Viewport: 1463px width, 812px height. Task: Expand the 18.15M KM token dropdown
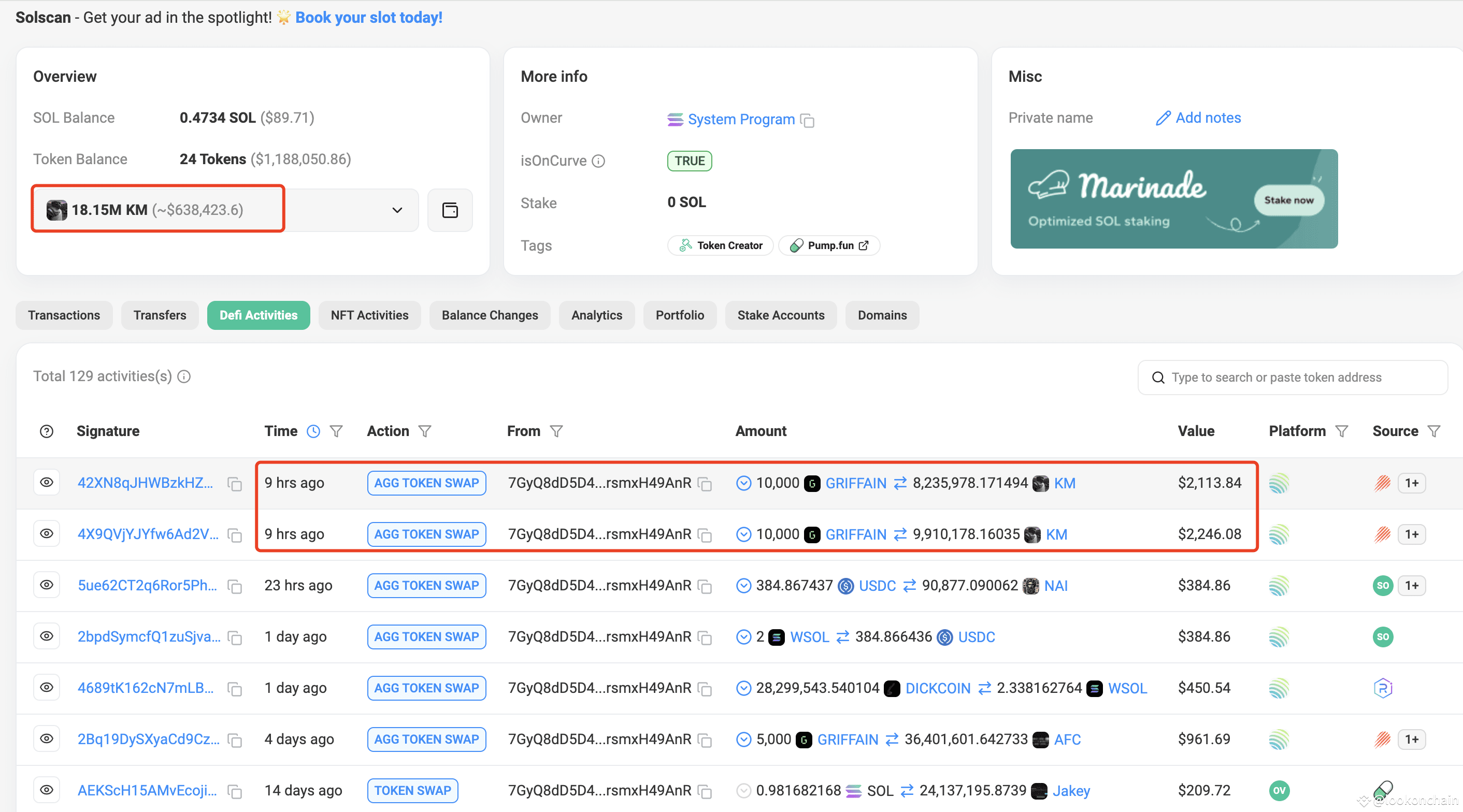pos(397,210)
